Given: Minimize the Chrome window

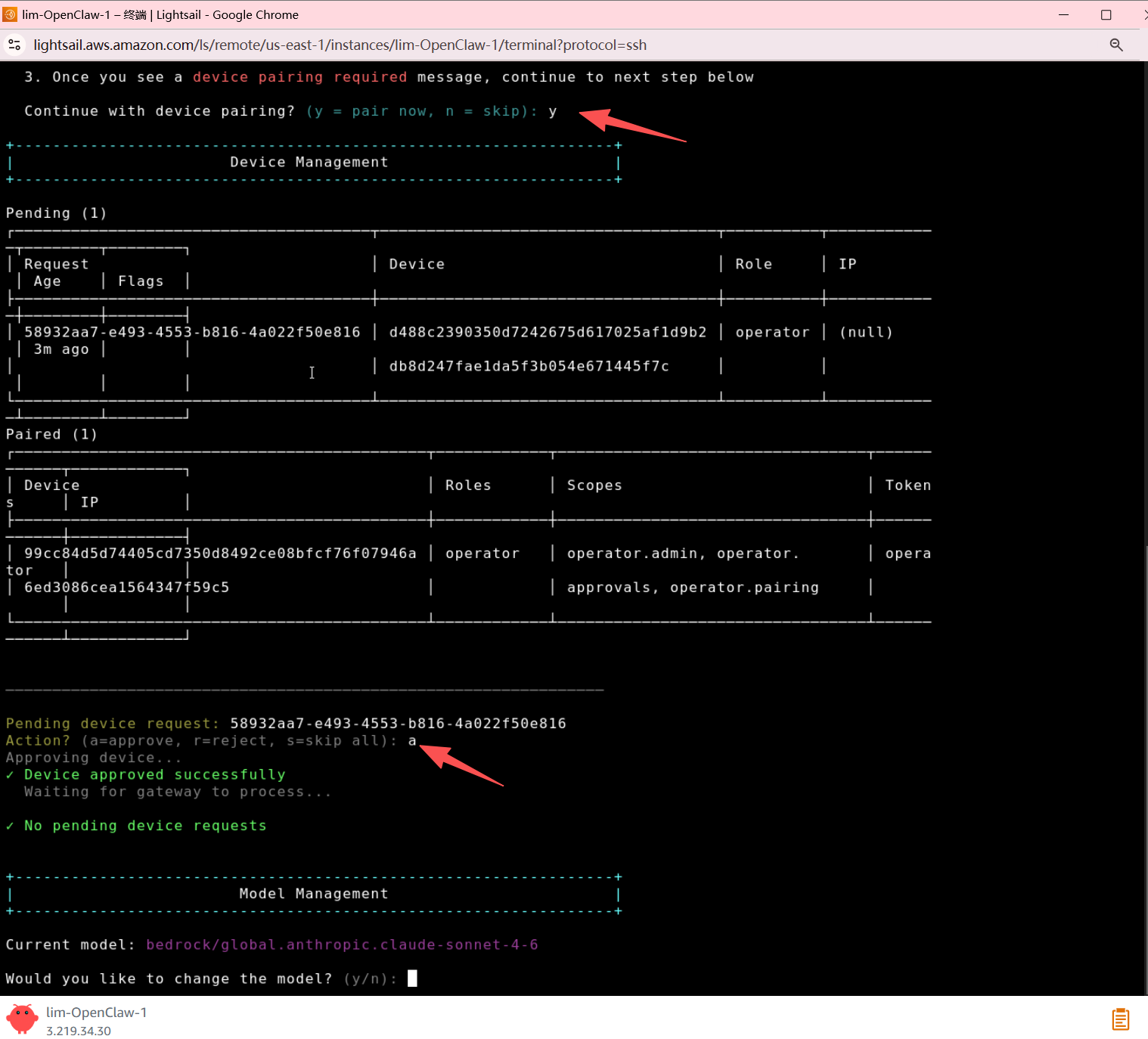Looking at the screenshot, I should [x=1063, y=14].
